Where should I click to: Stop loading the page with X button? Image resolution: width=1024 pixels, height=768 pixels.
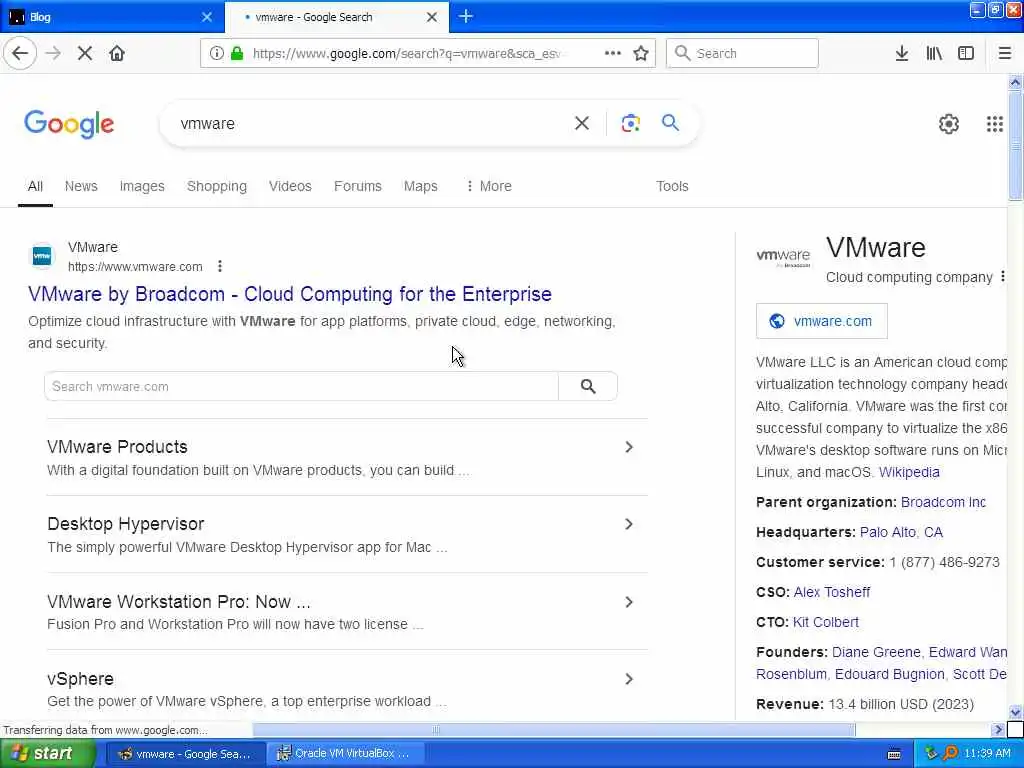(85, 54)
